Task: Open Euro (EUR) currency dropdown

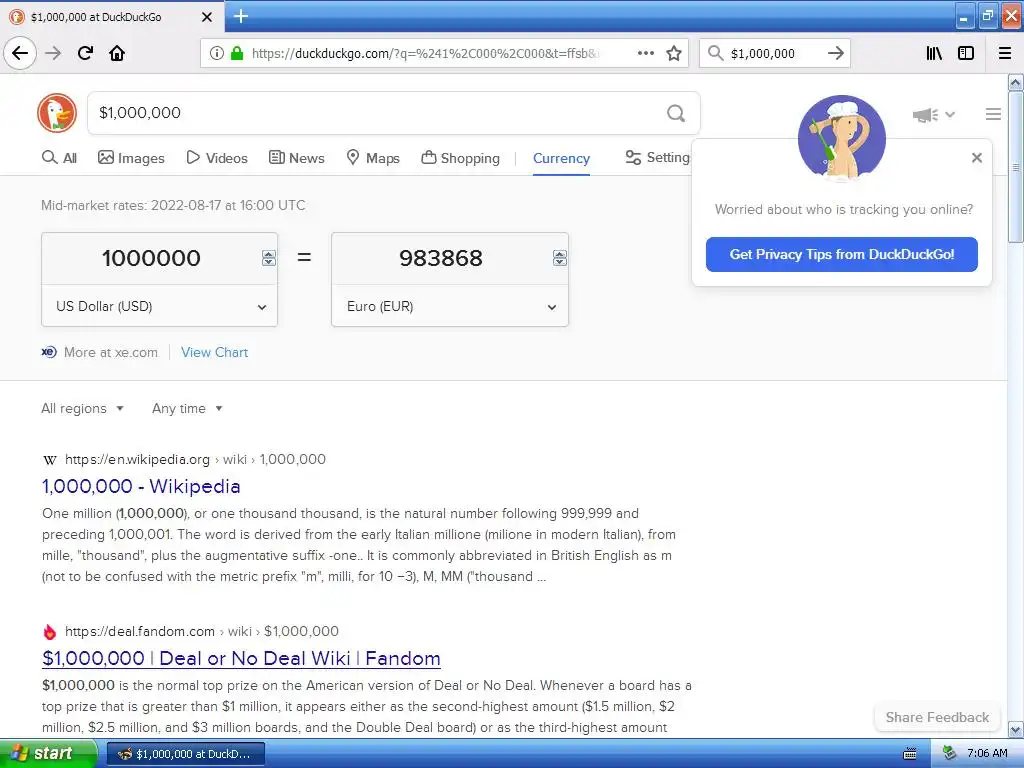Action: (x=450, y=306)
